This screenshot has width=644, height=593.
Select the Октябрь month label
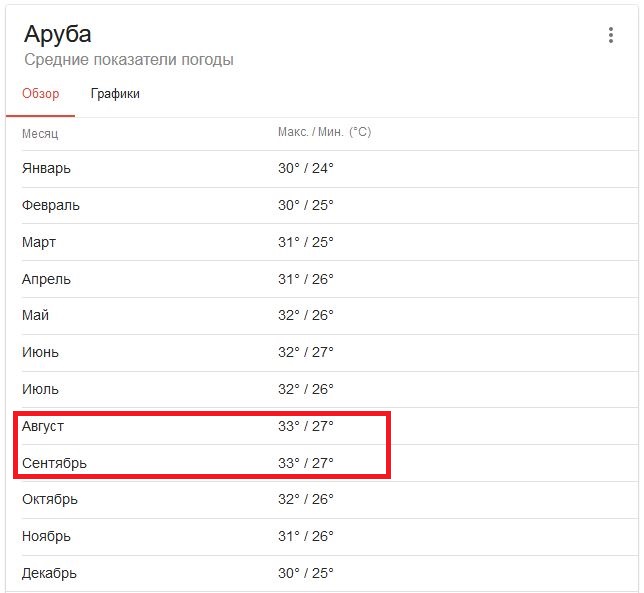(x=50, y=499)
